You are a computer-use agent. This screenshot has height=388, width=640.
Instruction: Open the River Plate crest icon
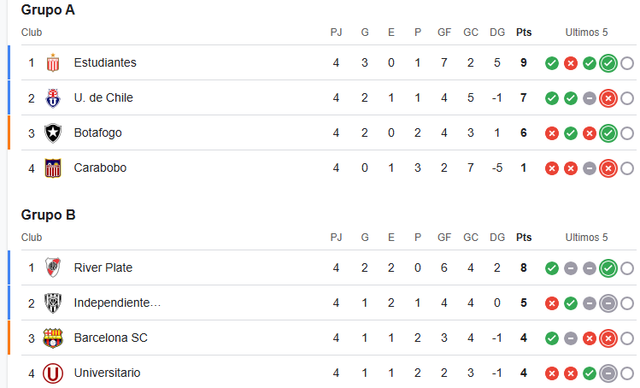tap(53, 268)
